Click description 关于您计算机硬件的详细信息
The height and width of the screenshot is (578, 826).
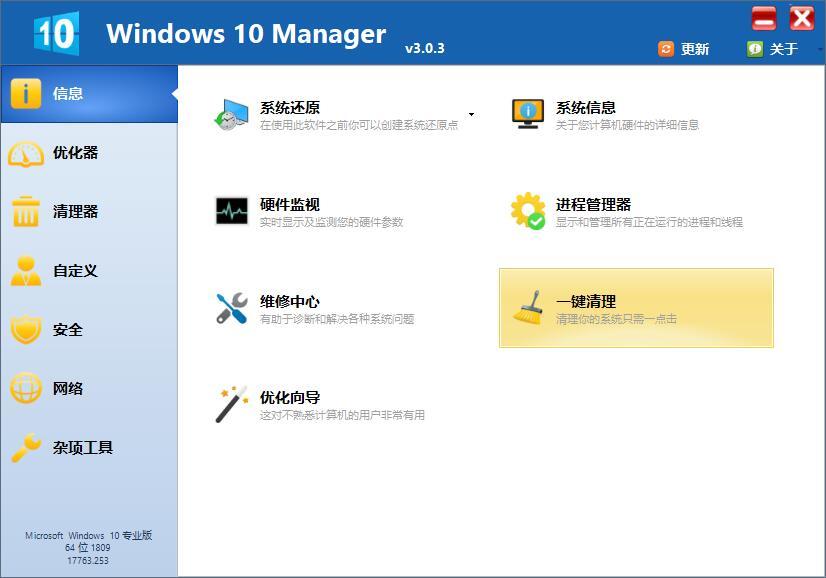(627, 125)
